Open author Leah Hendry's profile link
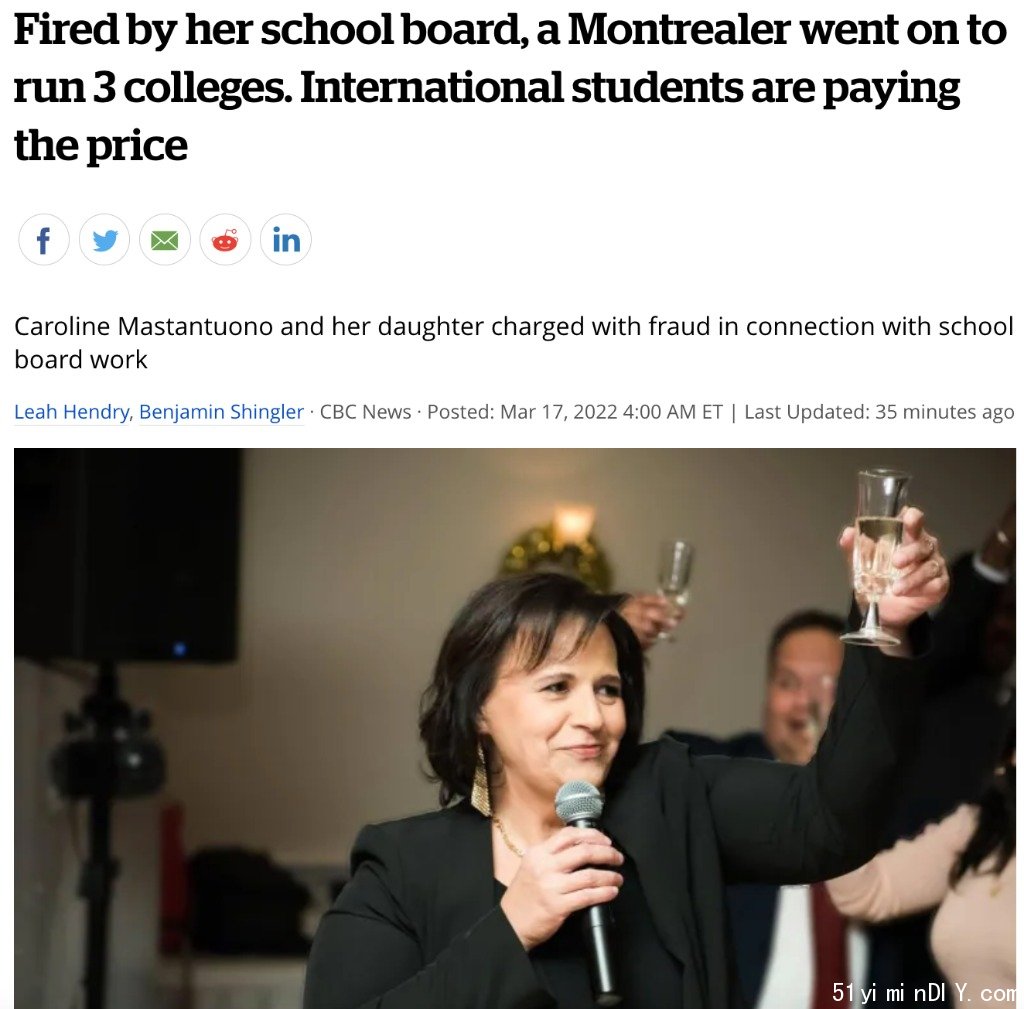Viewport: 1024px width, 1009px height. point(72,412)
